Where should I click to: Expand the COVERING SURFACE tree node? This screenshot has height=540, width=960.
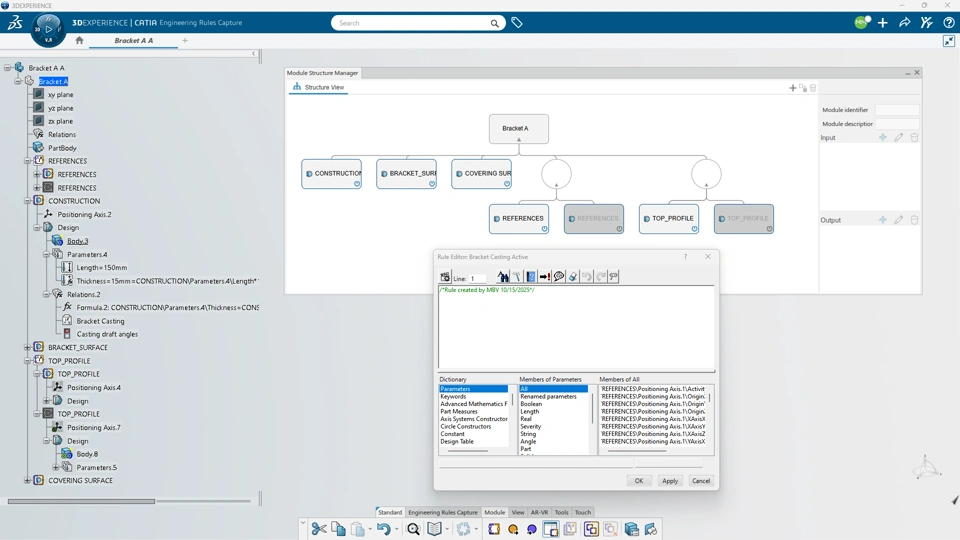pyautogui.click(x=27, y=481)
